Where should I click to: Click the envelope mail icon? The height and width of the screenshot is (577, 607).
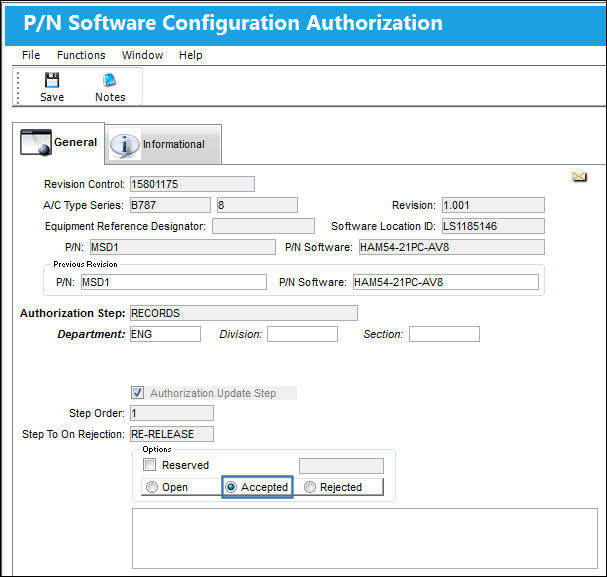click(579, 177)
